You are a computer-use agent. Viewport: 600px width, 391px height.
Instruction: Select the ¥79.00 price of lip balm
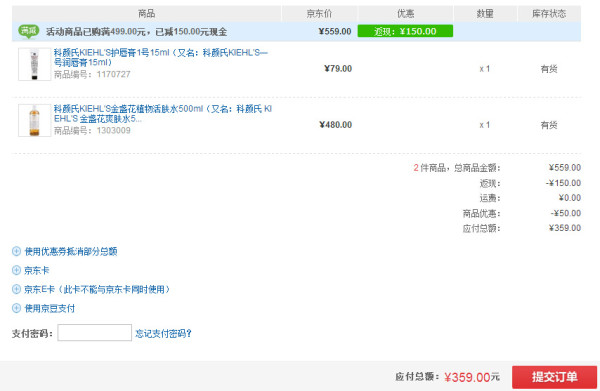(x=338, y=68)
